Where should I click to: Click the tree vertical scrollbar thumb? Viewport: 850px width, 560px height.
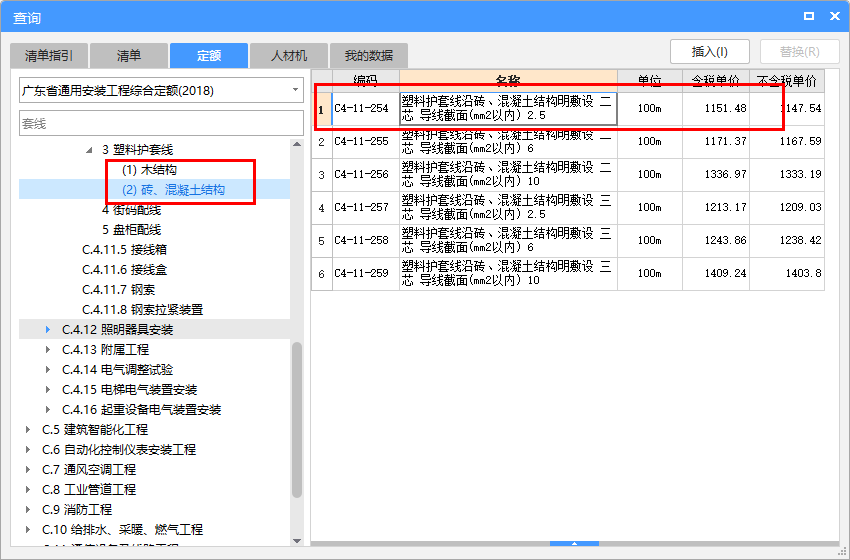tap(297, 420)
